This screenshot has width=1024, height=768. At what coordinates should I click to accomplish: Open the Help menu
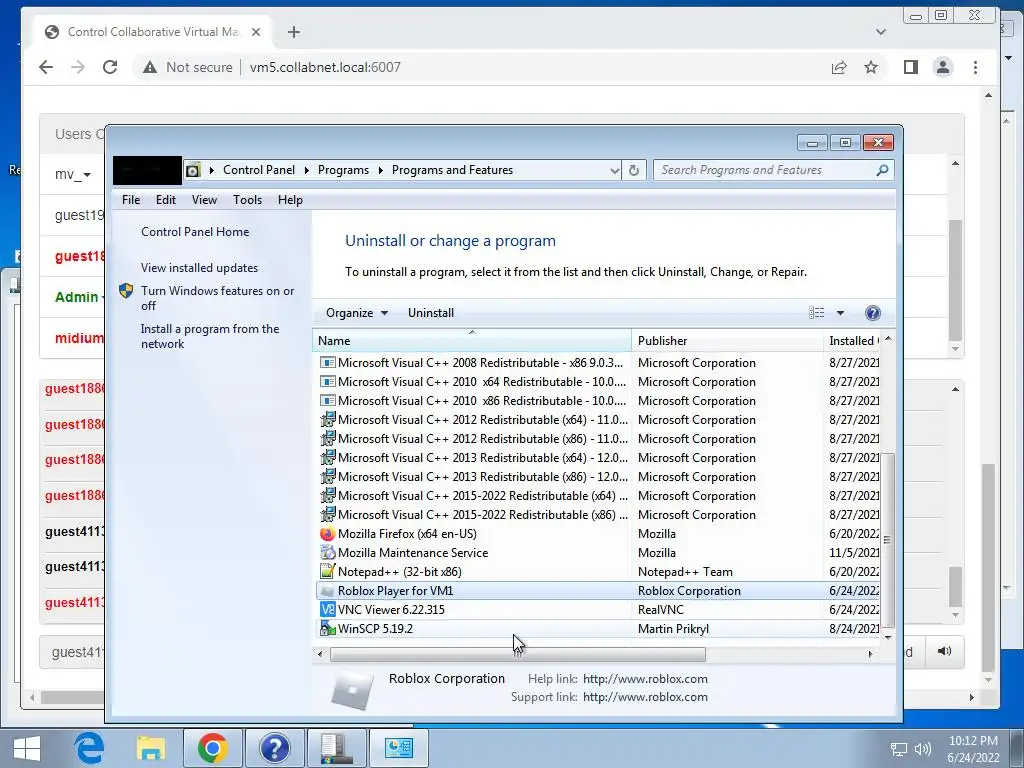pos(290,200)
